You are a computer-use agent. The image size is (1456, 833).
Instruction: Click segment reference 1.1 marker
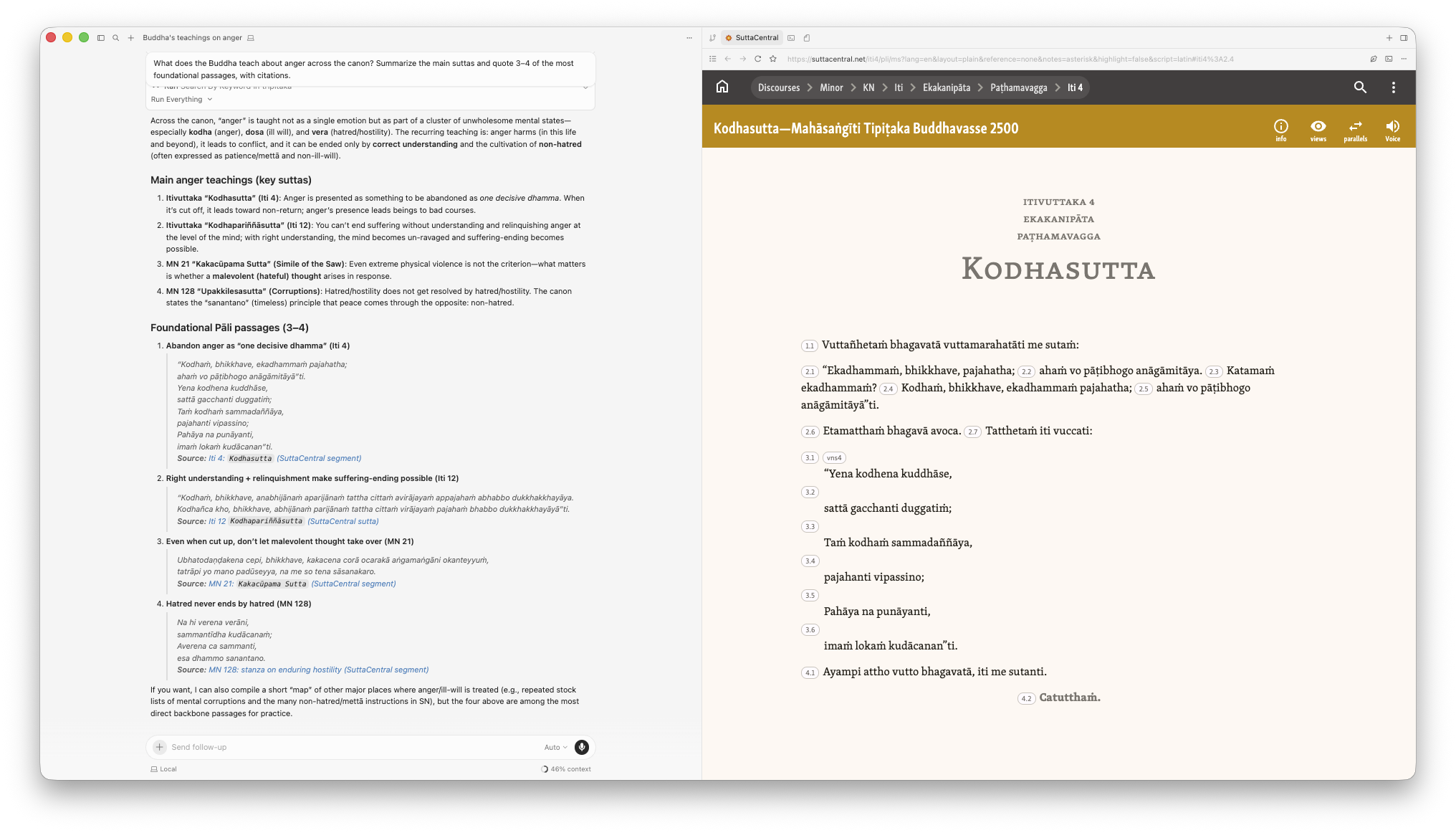click(x=809, y=346)
